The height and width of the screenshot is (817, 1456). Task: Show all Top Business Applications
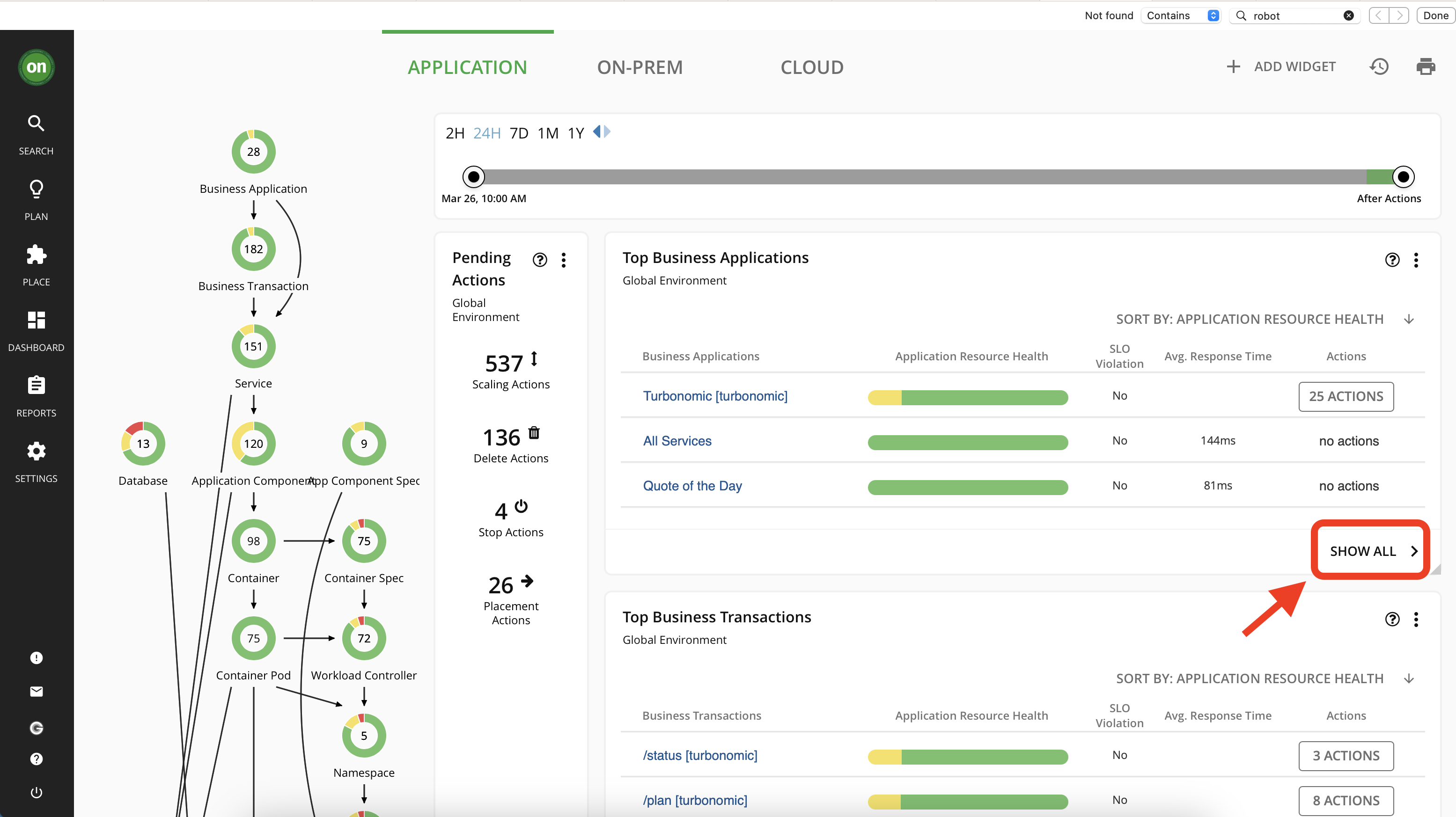point(1370,550)
